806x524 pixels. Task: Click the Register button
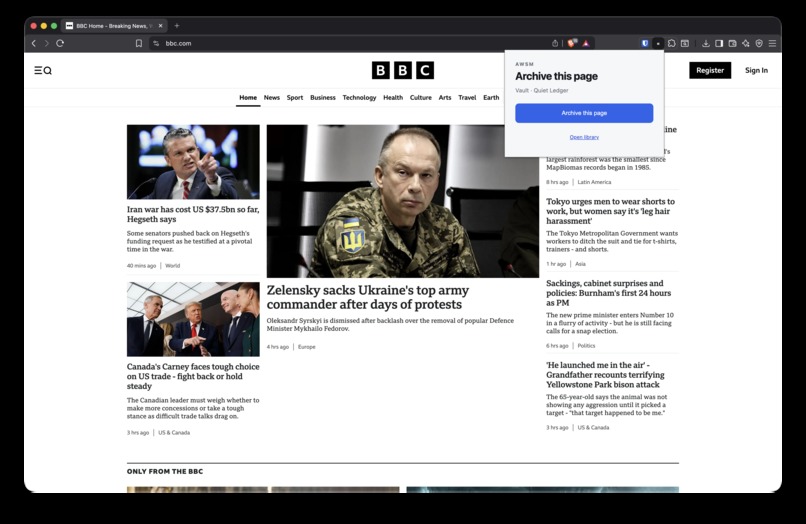click(x=710, y=70)
